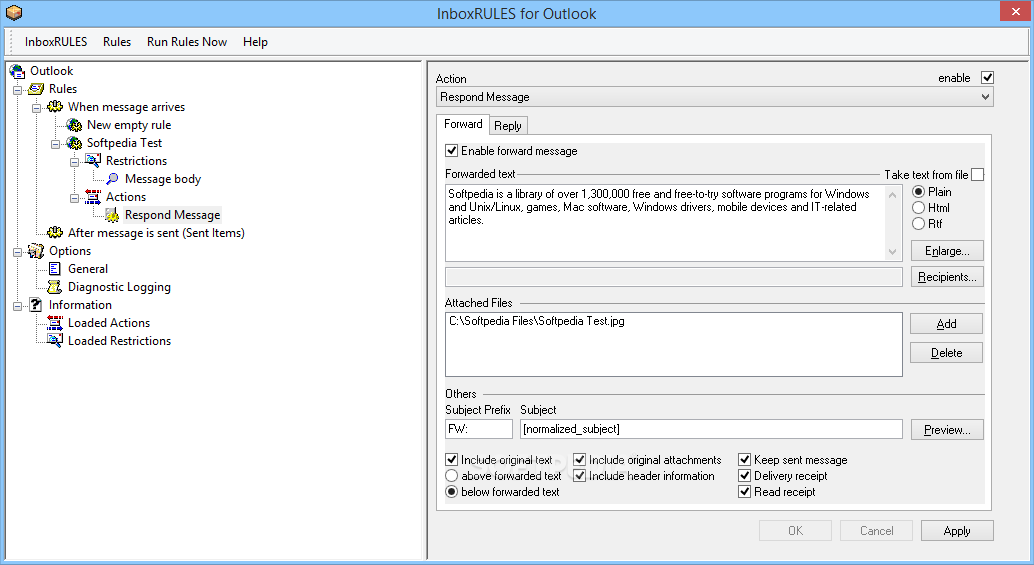The image size is (1034, 565).
Task: Click the Rules folder icon
Action: click(36, 89)
